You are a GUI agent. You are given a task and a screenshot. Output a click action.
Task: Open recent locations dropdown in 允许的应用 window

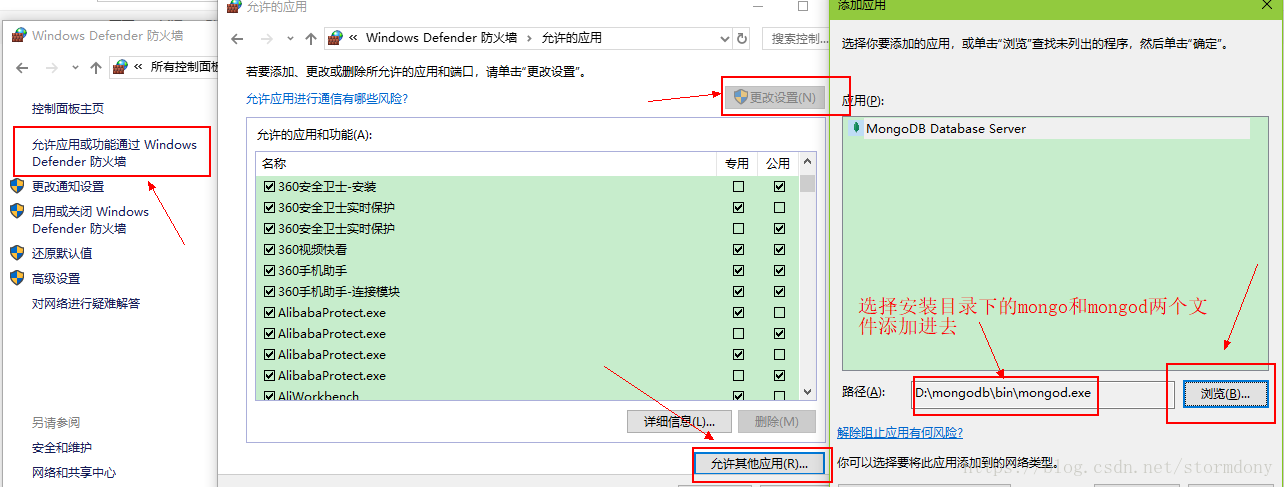click(290, 39)
